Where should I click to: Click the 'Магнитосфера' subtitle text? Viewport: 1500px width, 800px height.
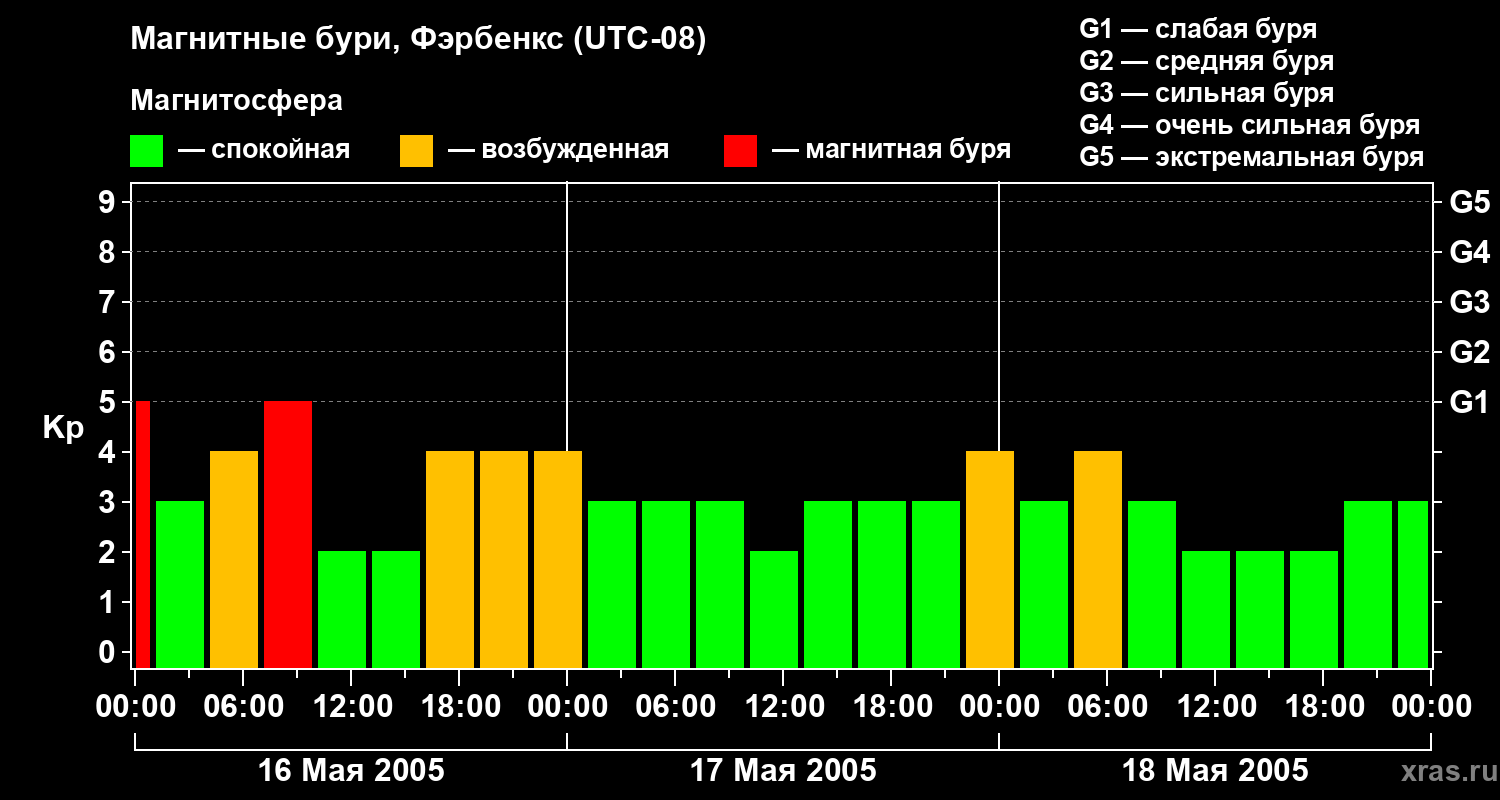point(236,101)
